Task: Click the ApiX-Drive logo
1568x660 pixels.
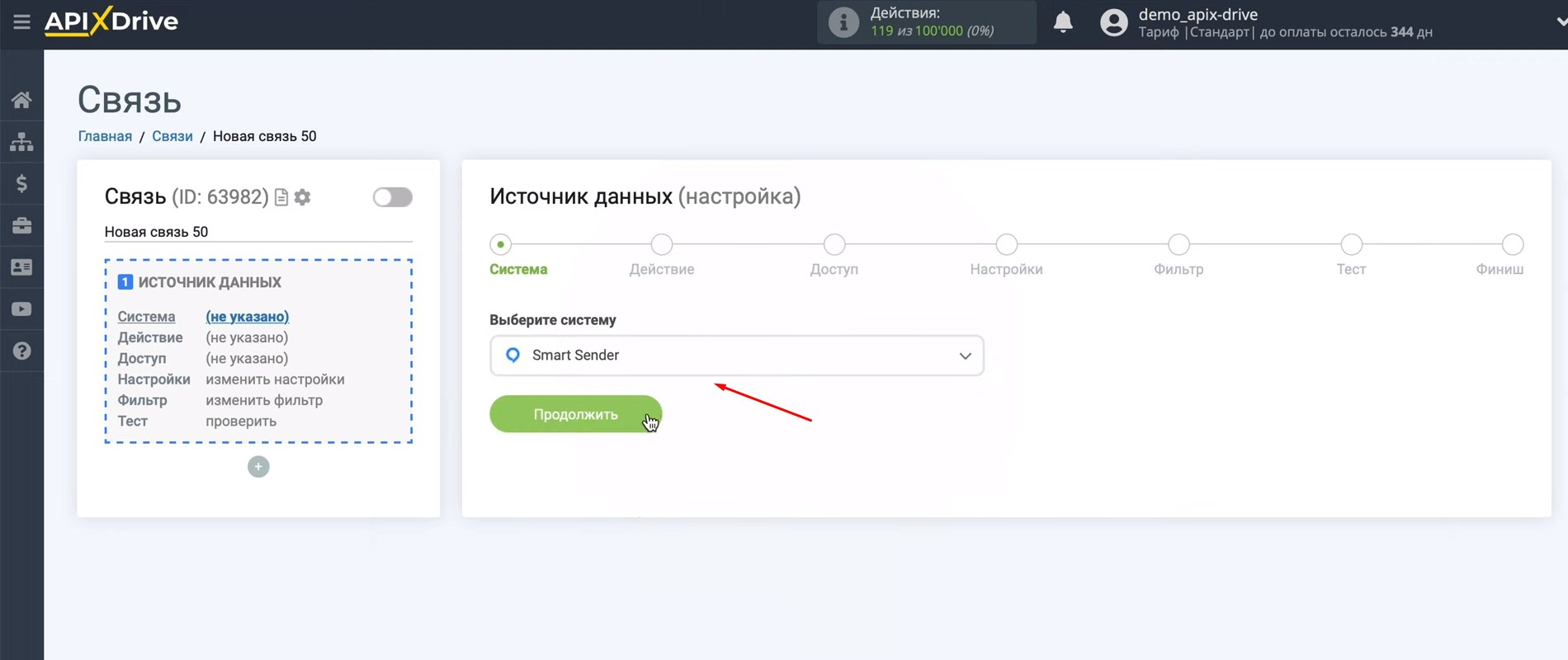Action: tap(111, 21)
